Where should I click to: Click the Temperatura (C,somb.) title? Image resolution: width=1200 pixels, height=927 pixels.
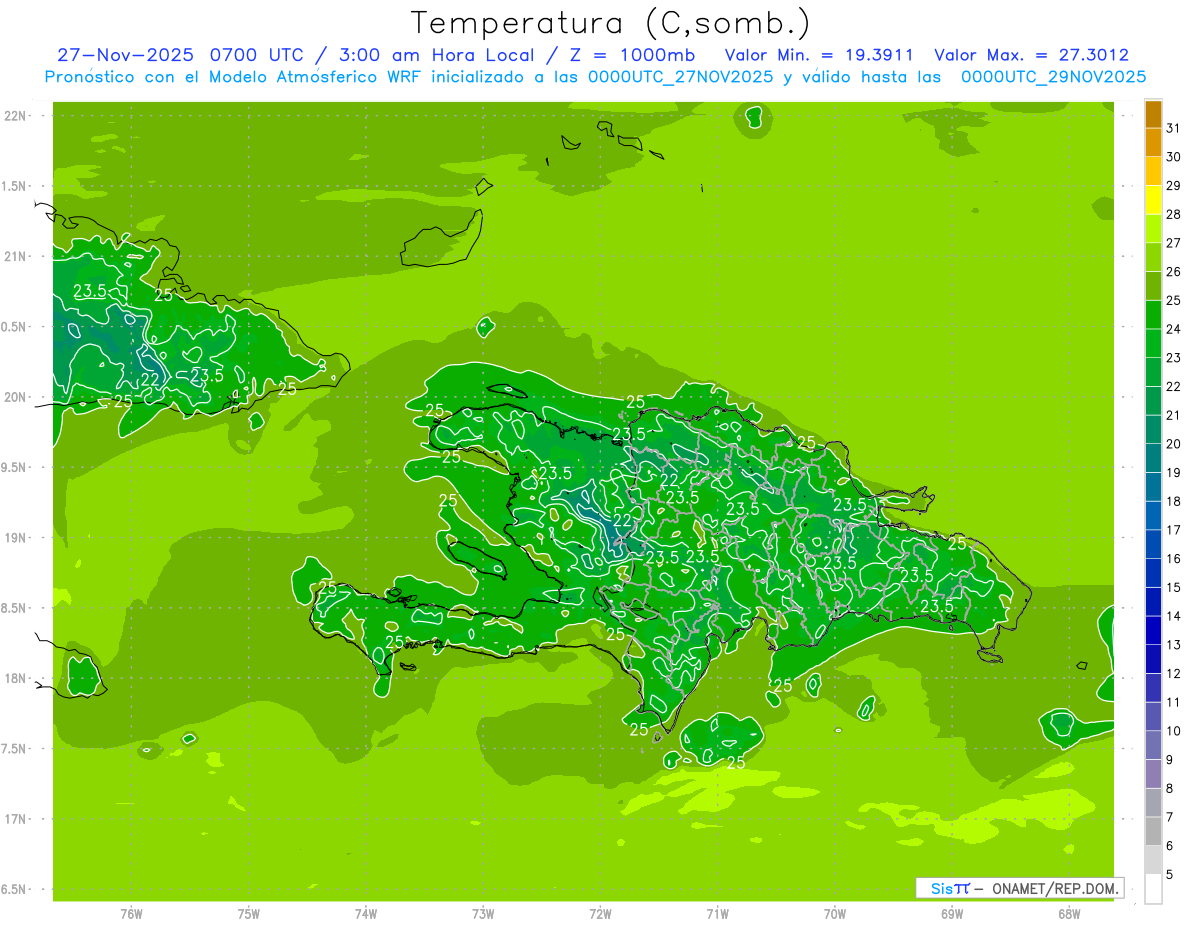coord(611,23)
